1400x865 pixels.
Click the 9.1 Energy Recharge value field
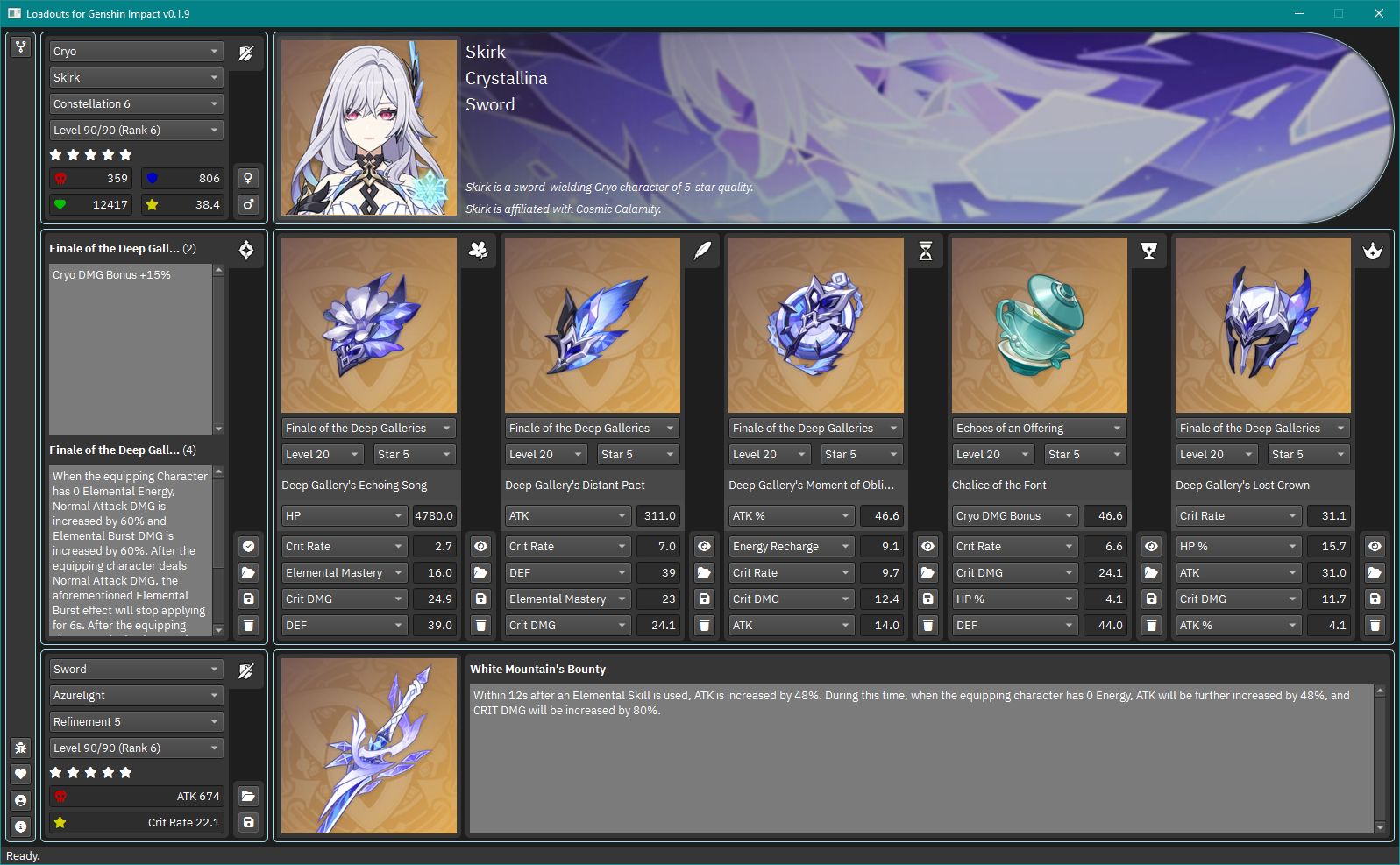click(x=881, y=547)
